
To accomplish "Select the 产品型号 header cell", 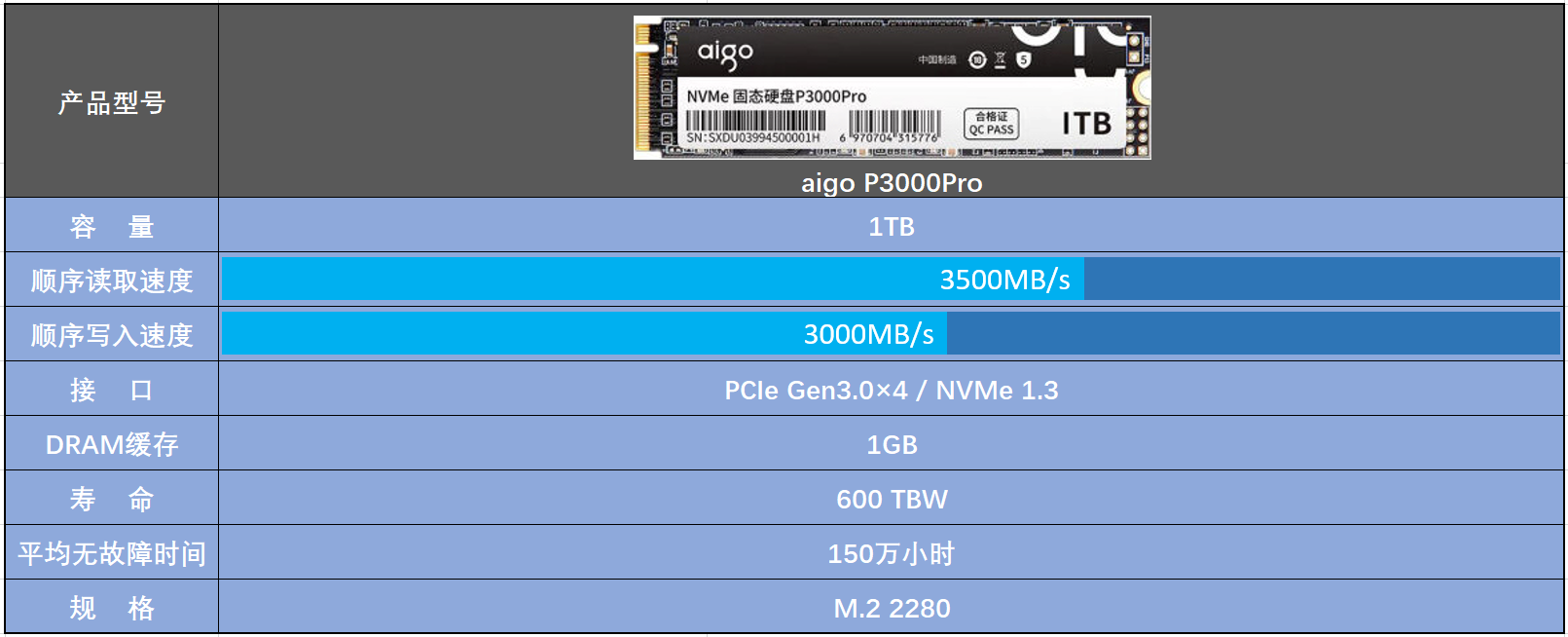I will tap(112, 101).
